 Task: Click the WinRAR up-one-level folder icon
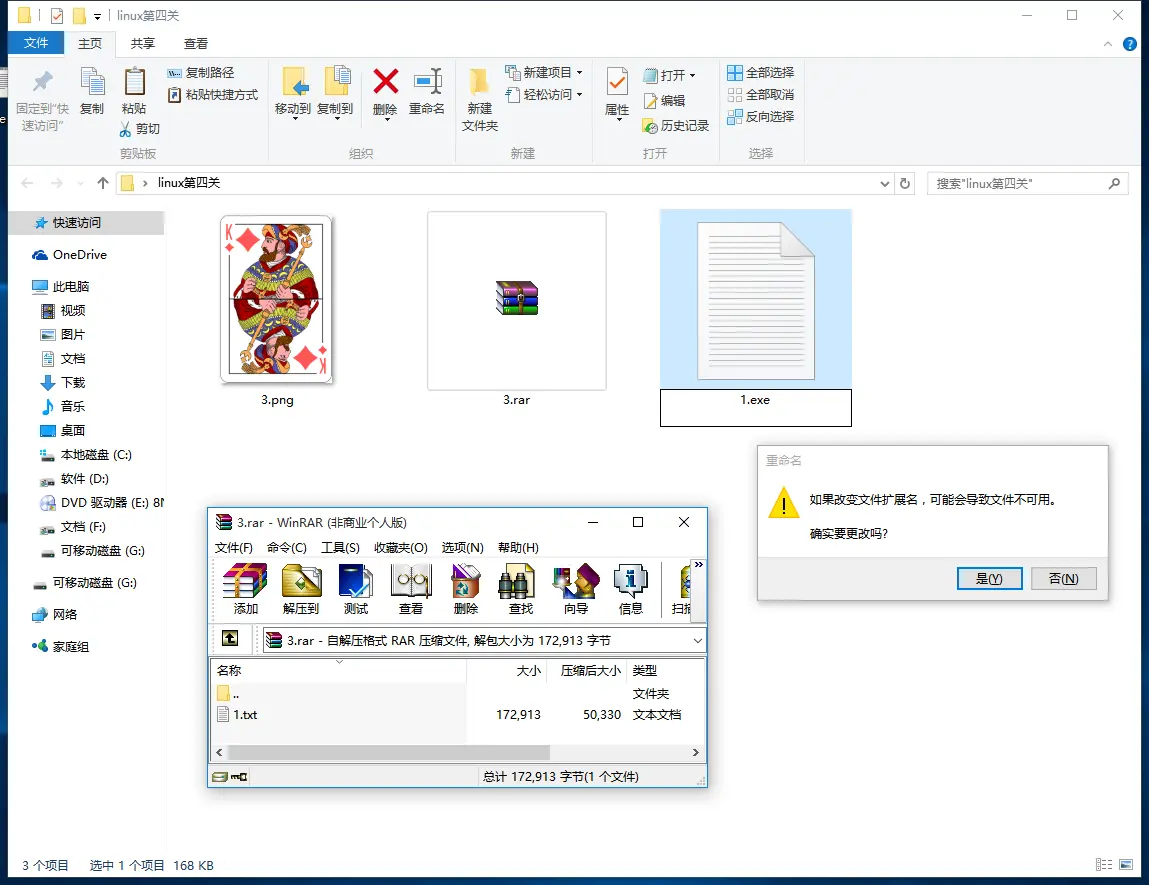(230, 638)
